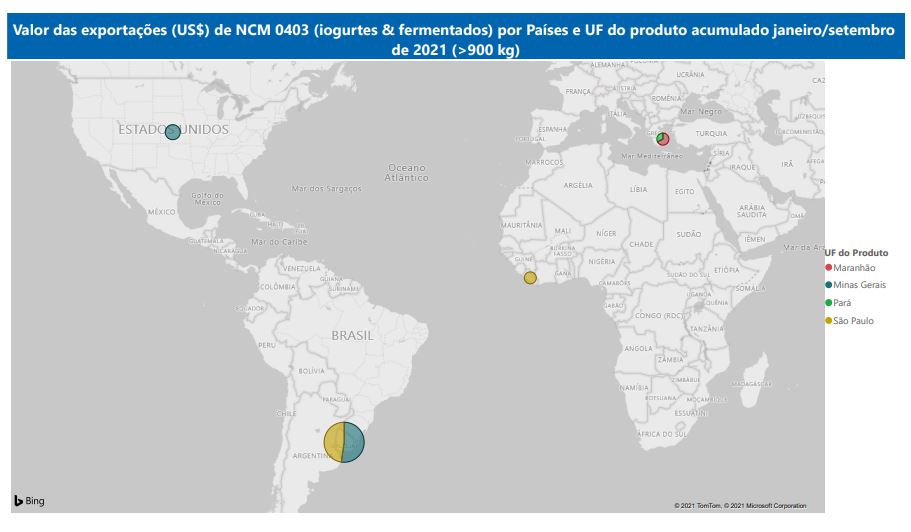
Task: Click the Minas Gerais teal legend swatch
Action: (828, 285)
